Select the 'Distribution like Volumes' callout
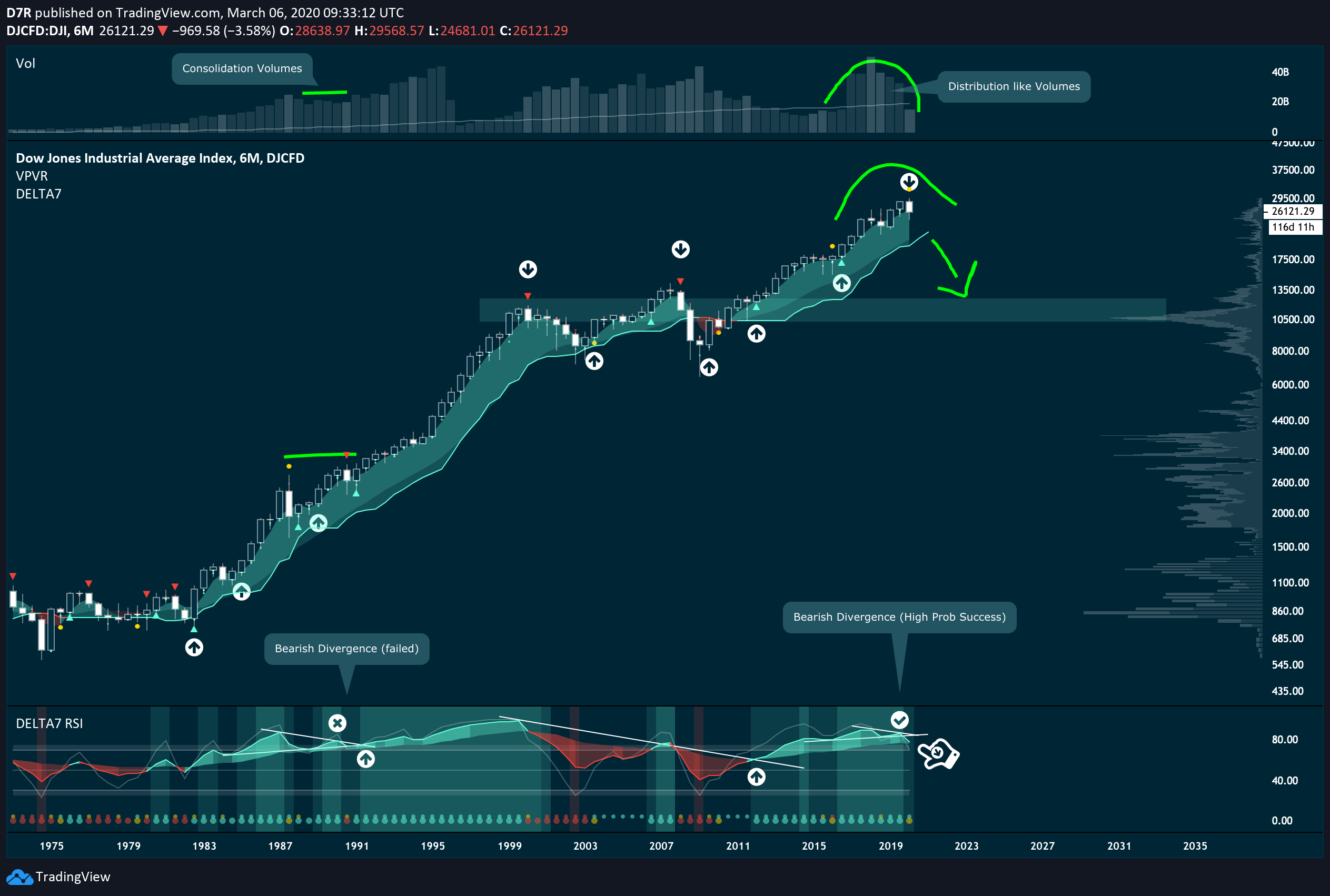The width and height of the screenshot is (1330, 896). pos(1014,86)
